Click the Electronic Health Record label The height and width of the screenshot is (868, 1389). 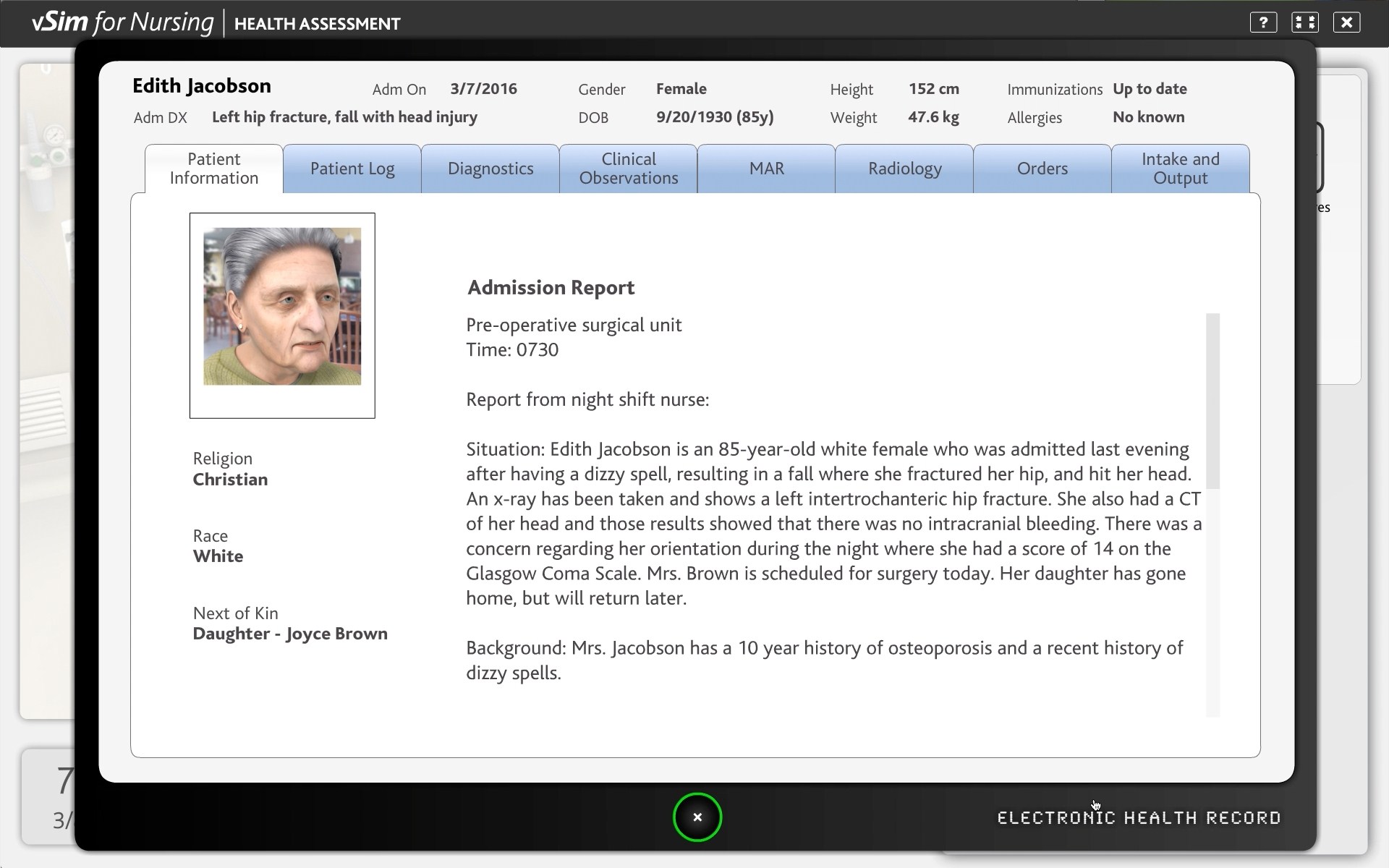pos(1139,818)
